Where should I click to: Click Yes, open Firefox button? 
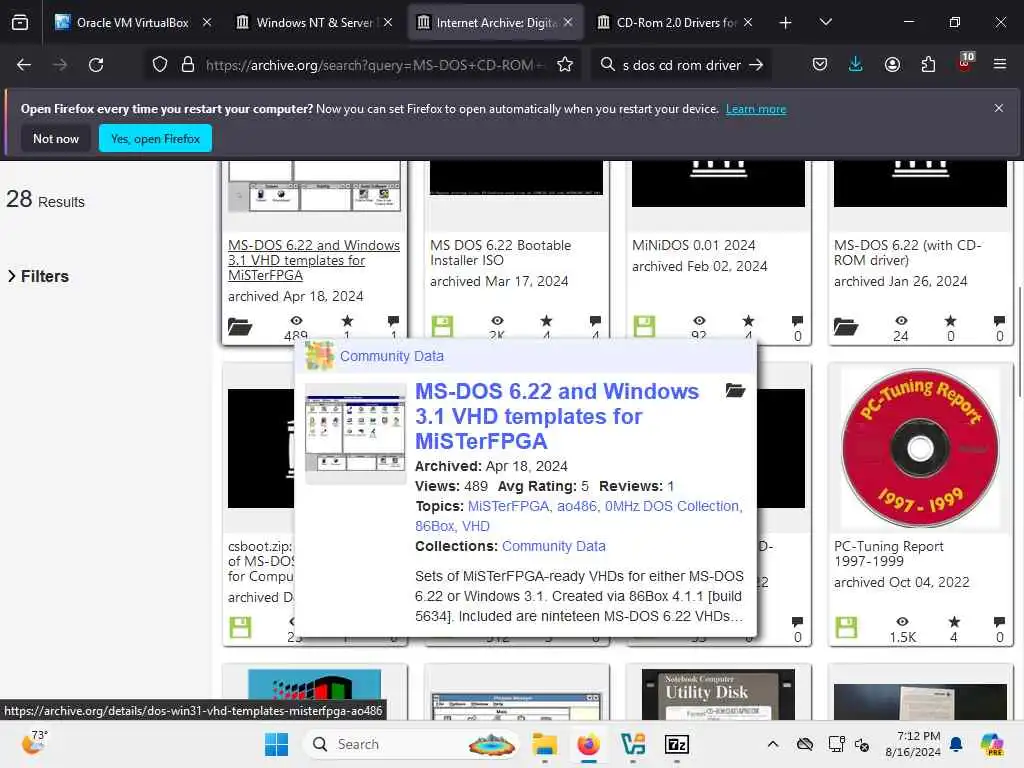point(155,138)
